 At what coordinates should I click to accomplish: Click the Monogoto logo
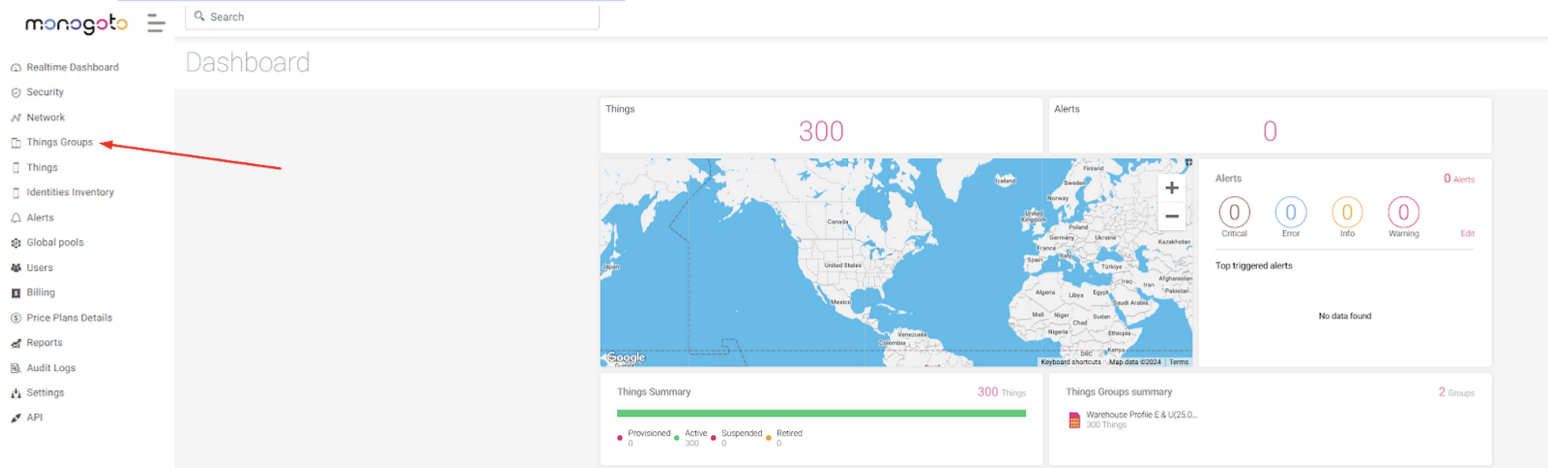(76, 24)
